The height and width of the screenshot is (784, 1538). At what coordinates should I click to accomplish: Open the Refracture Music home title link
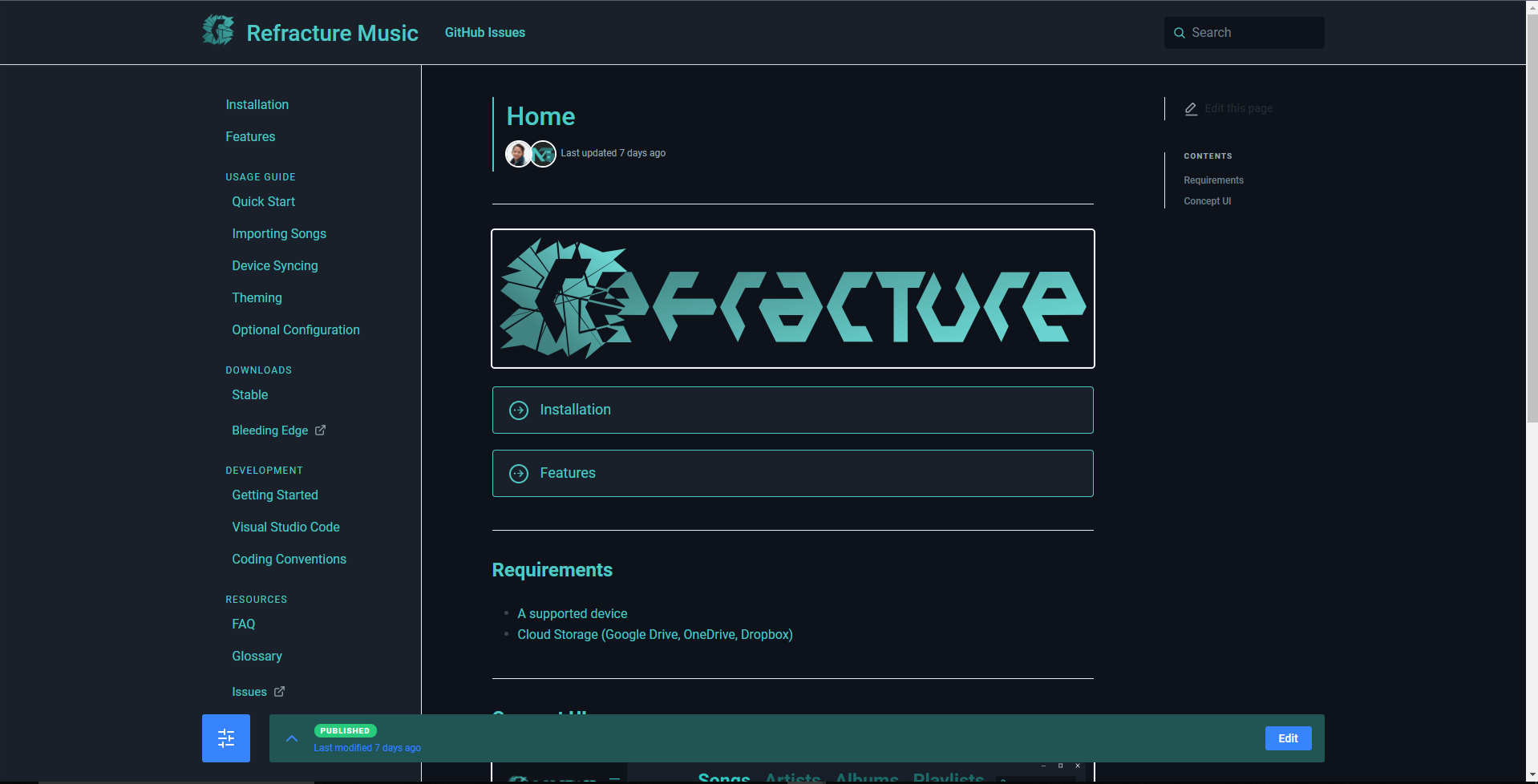click(332, 33)
